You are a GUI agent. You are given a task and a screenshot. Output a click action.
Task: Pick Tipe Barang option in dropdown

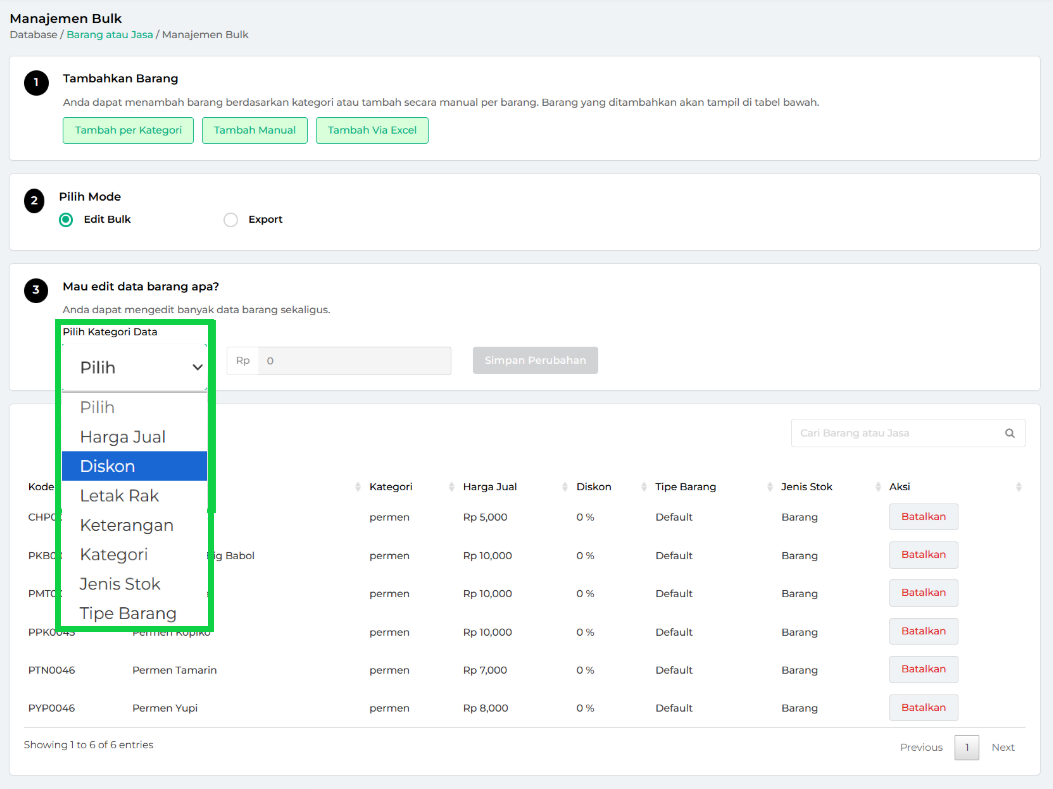(134, 613)
